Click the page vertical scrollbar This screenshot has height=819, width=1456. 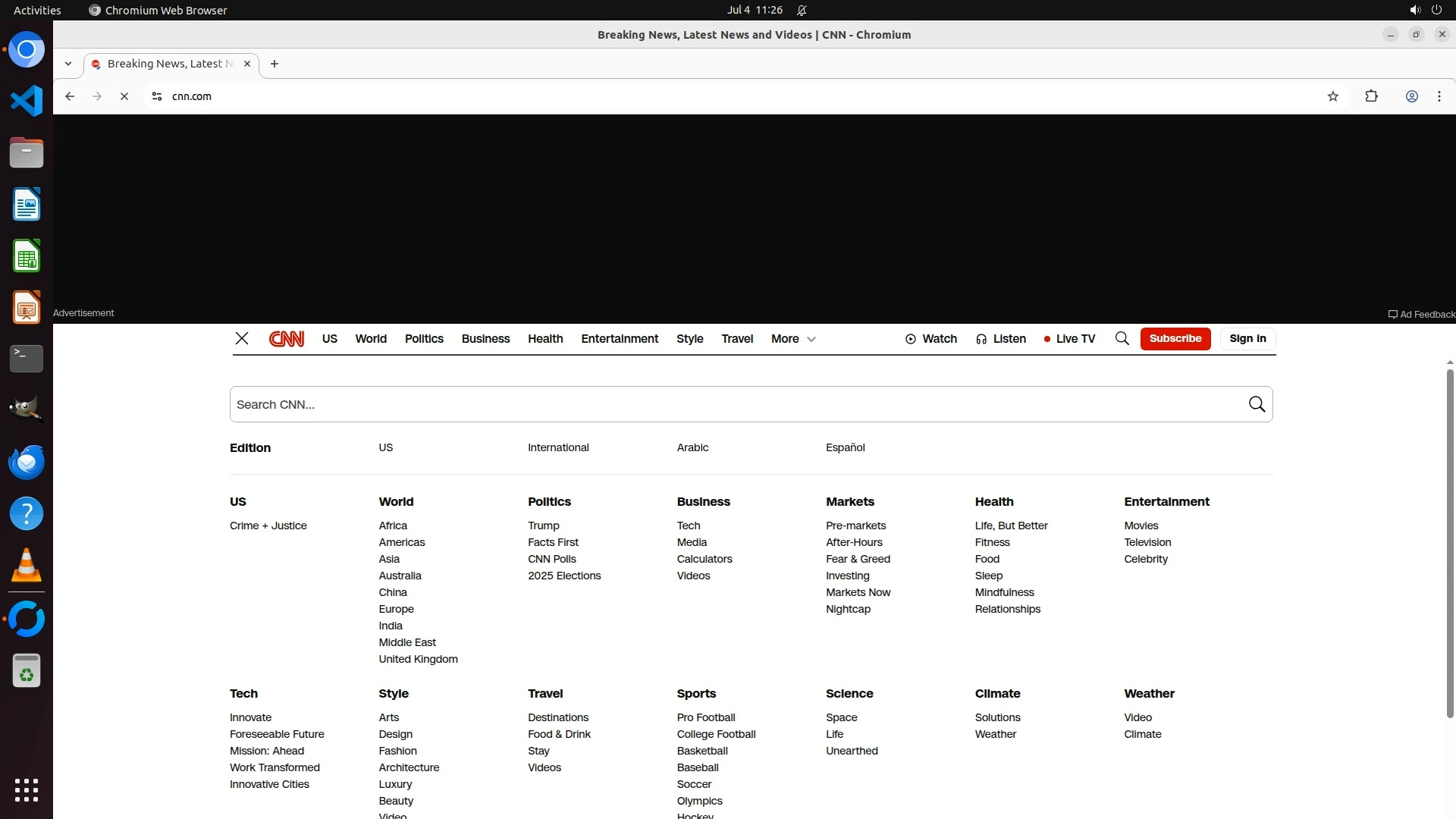tap(1450, 542)
